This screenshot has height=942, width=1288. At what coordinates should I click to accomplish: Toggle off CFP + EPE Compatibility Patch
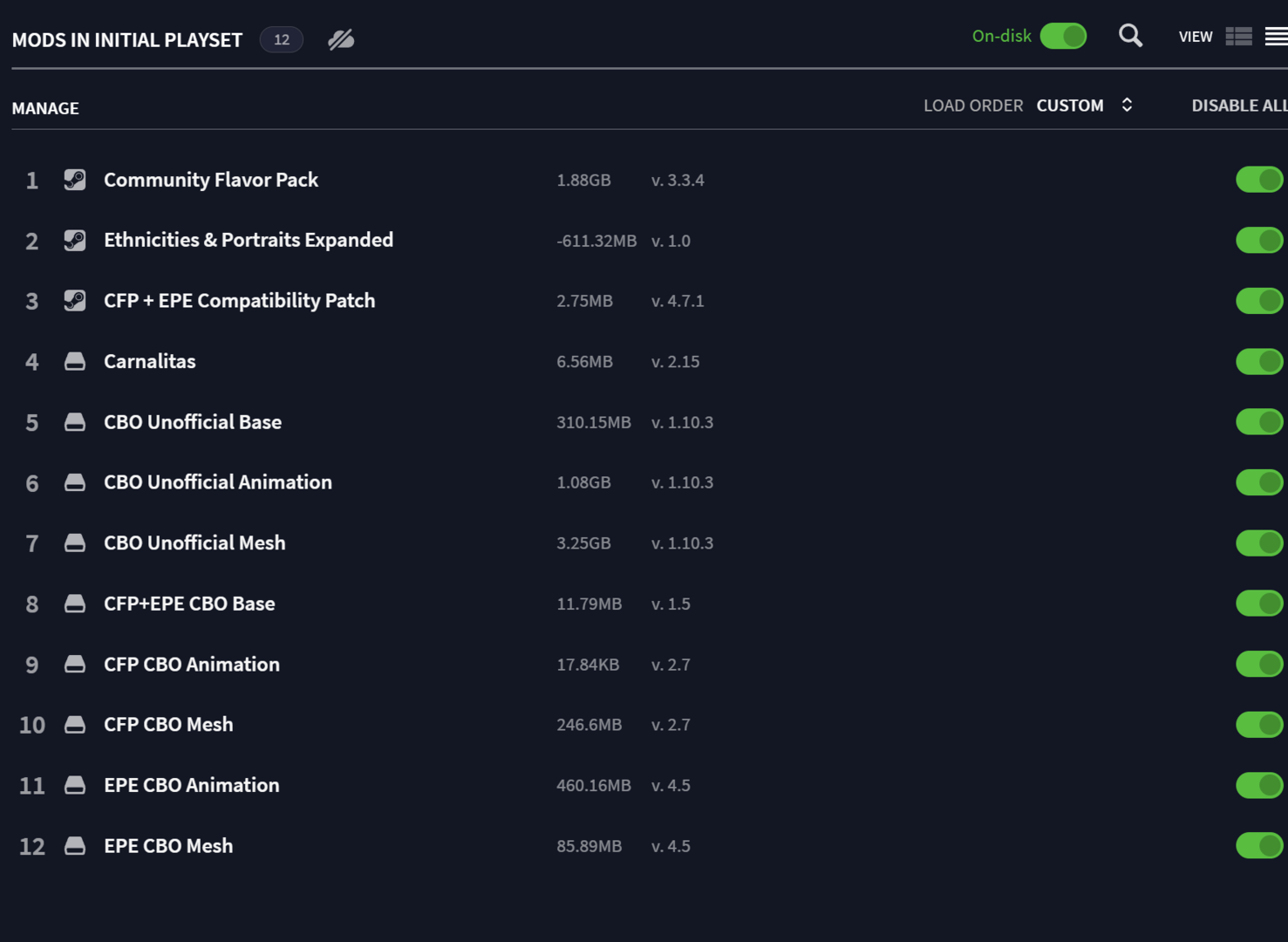click(x=1259, y=301)
